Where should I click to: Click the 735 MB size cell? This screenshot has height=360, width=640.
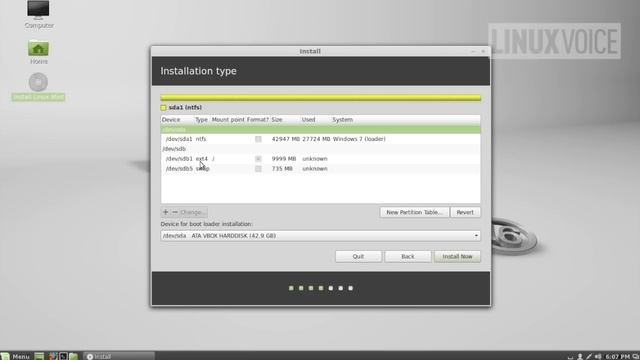point(282,169)
